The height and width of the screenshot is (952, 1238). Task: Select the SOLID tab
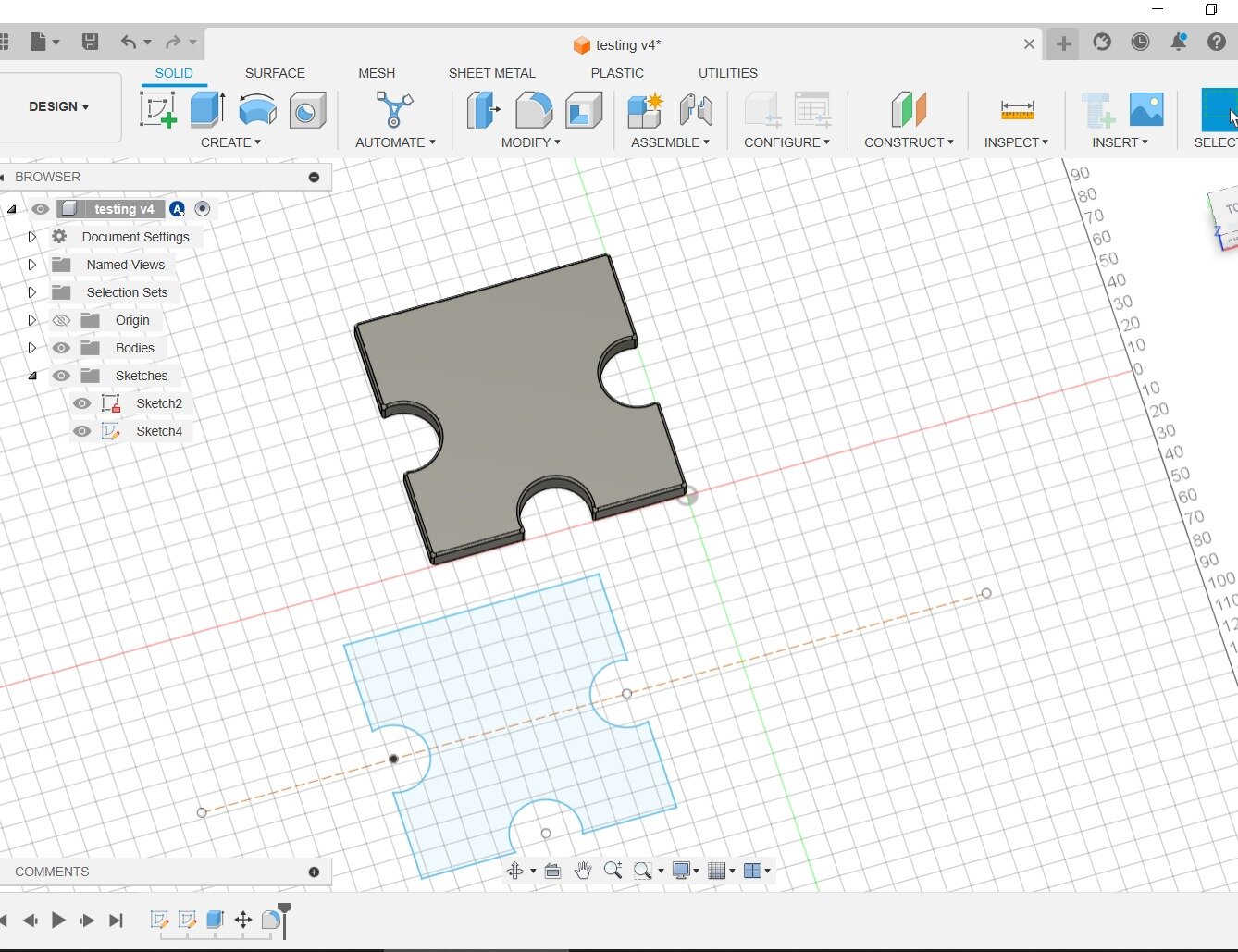click(174, 73)
